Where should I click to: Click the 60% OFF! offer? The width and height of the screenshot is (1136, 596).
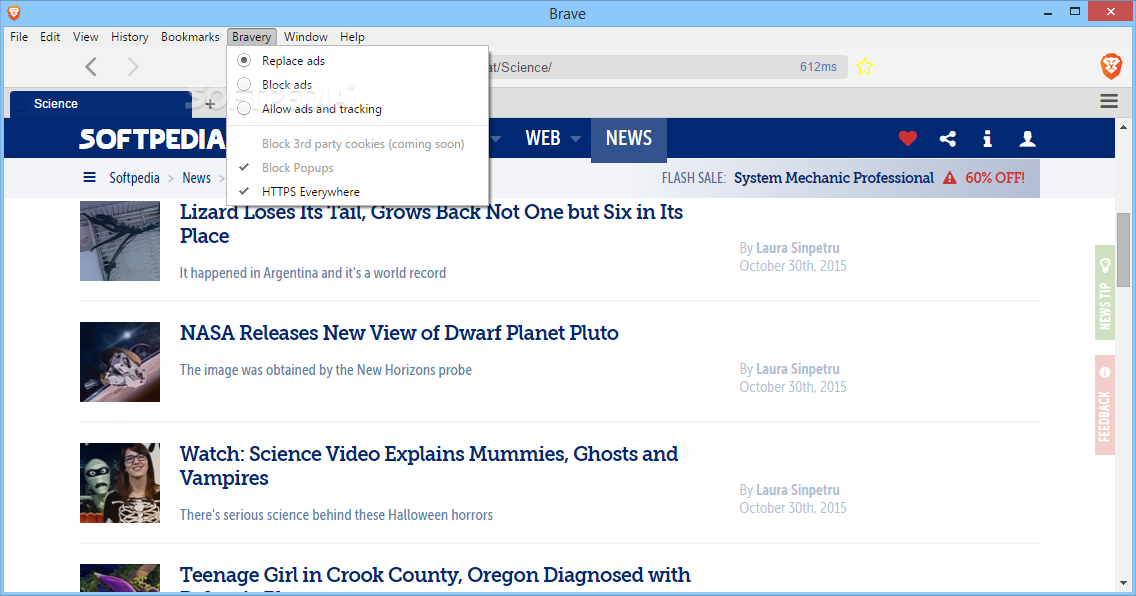pyautogui.click(x=995, y=178)
